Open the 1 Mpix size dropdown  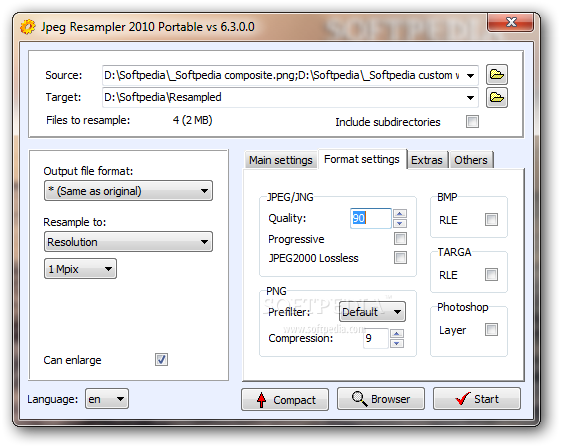80,269
